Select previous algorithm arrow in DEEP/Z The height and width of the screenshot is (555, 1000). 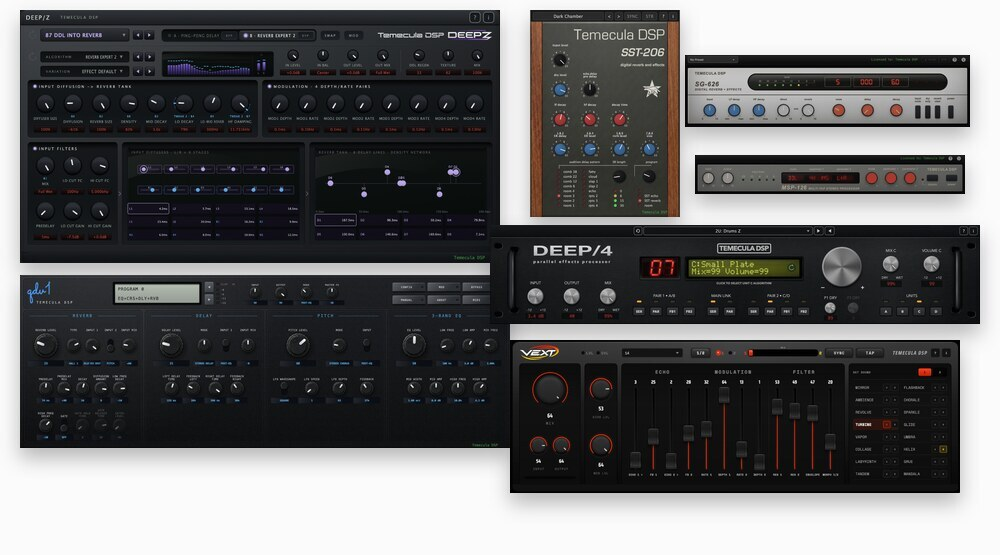[138, 57]
